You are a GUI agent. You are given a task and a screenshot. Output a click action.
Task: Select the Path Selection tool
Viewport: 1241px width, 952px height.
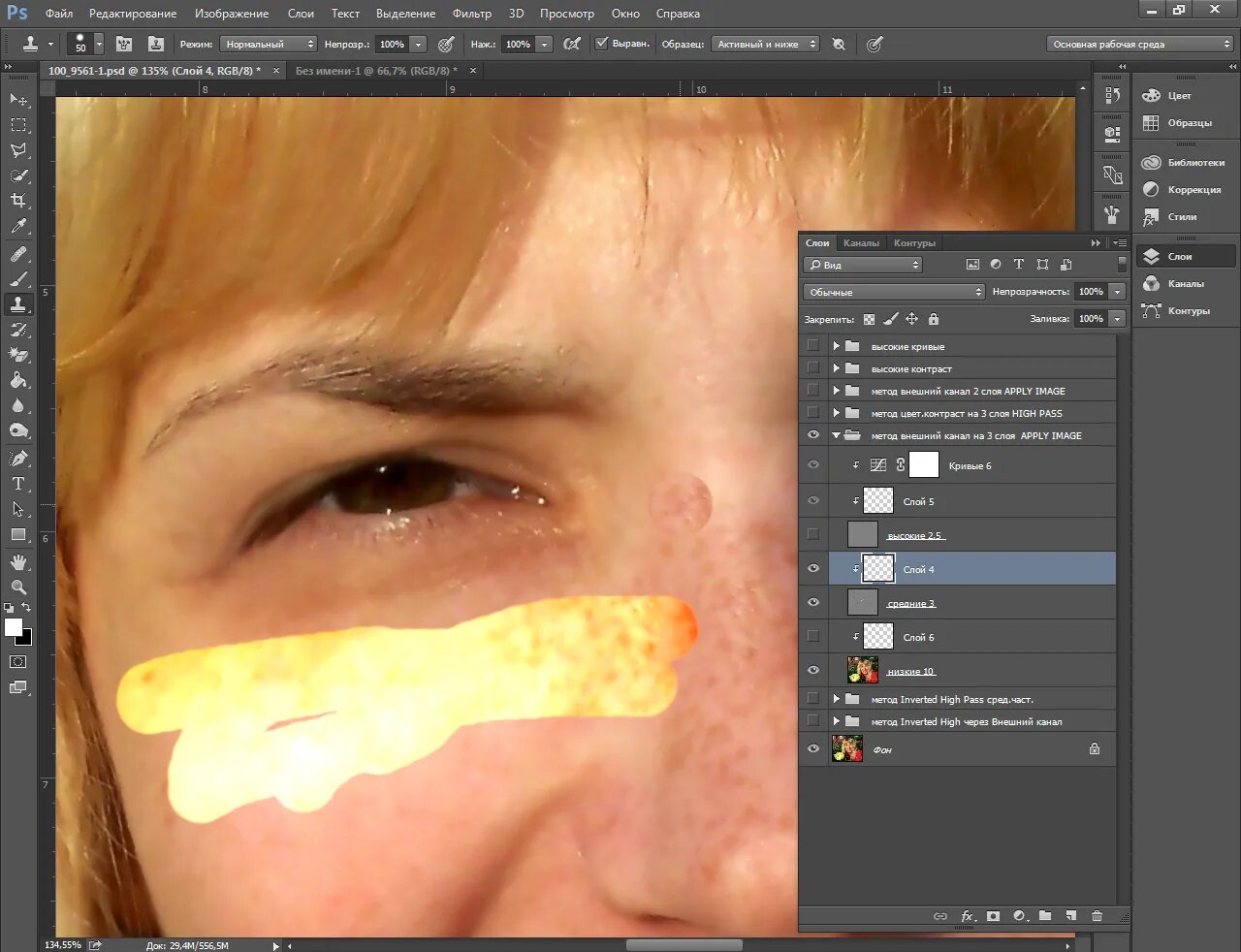tap(18, 508)
